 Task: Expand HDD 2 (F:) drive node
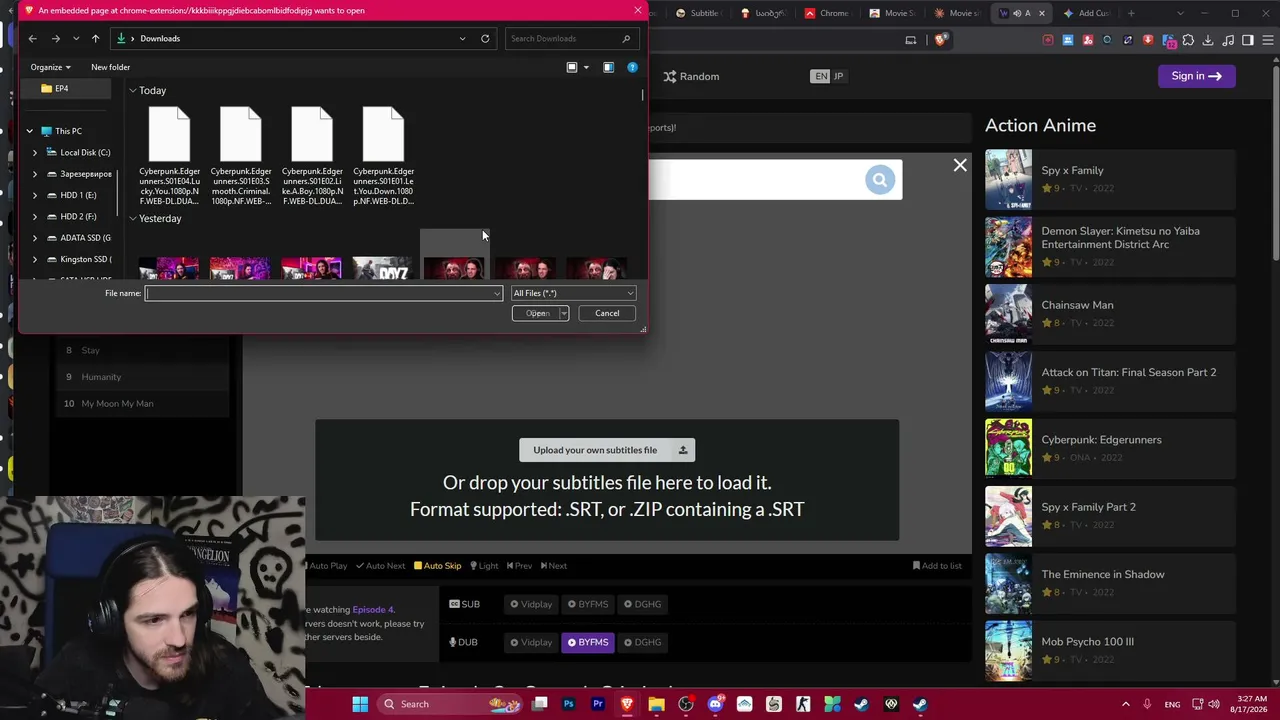point(35,216)
